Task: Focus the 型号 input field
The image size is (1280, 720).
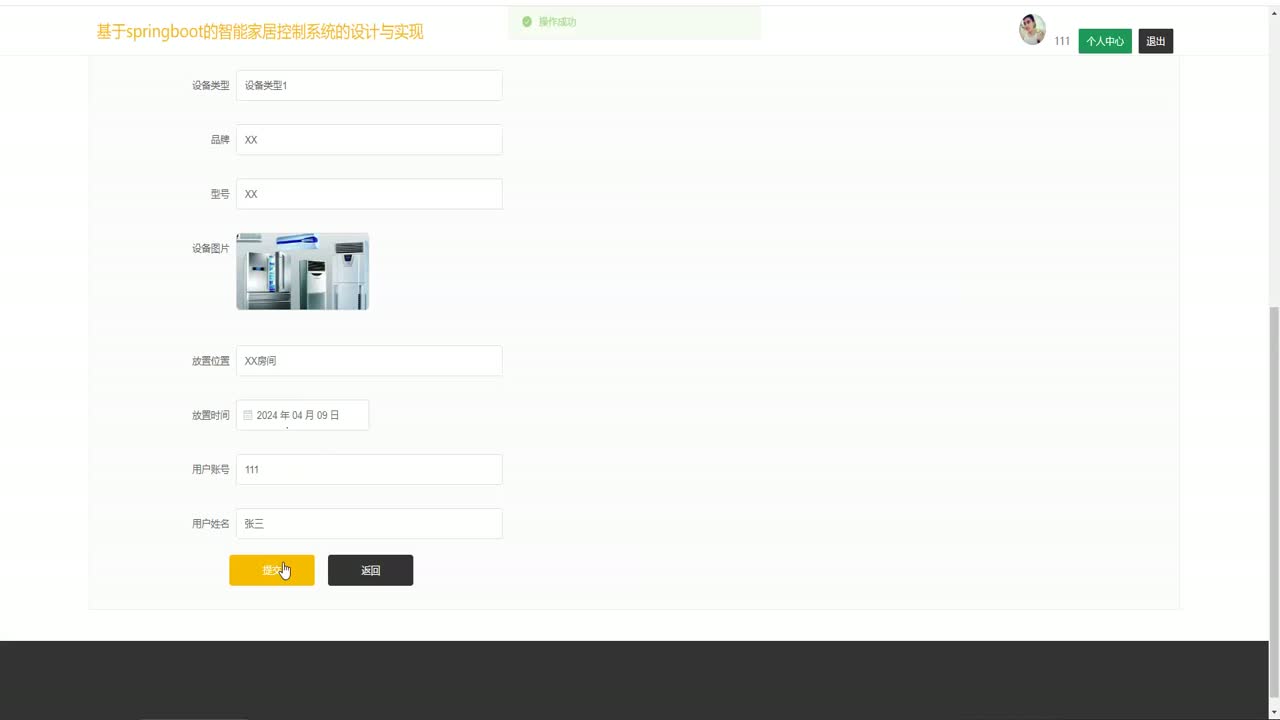Action: tap(369, 194)
